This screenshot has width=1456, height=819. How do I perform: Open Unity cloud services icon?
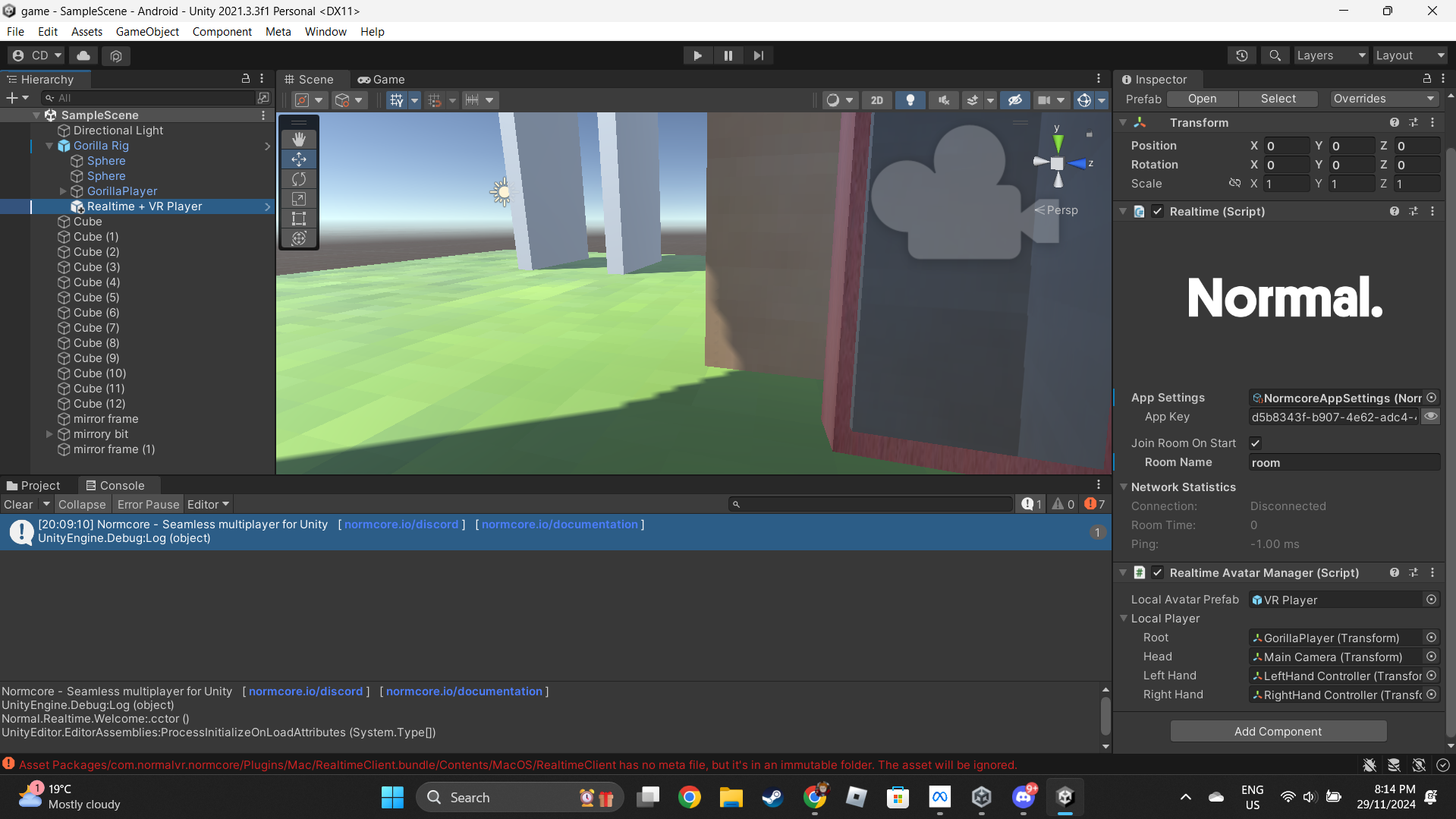[x=83, y=55]
